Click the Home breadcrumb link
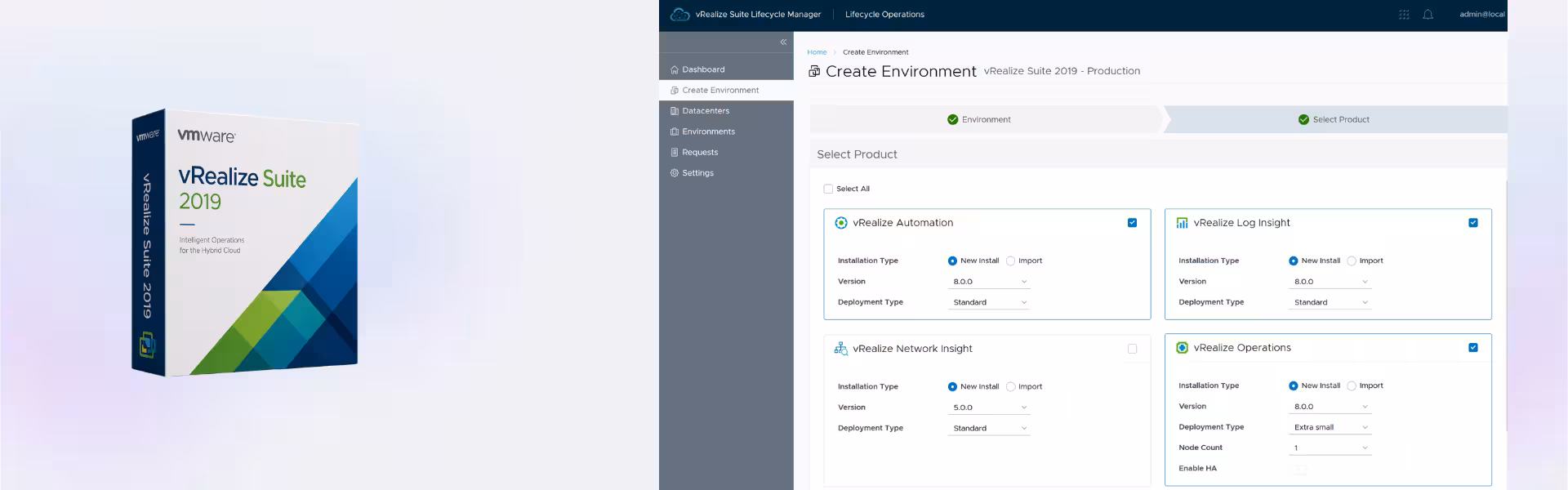The width and height of the screenshot is (1568, 490). tap(817, 52)
